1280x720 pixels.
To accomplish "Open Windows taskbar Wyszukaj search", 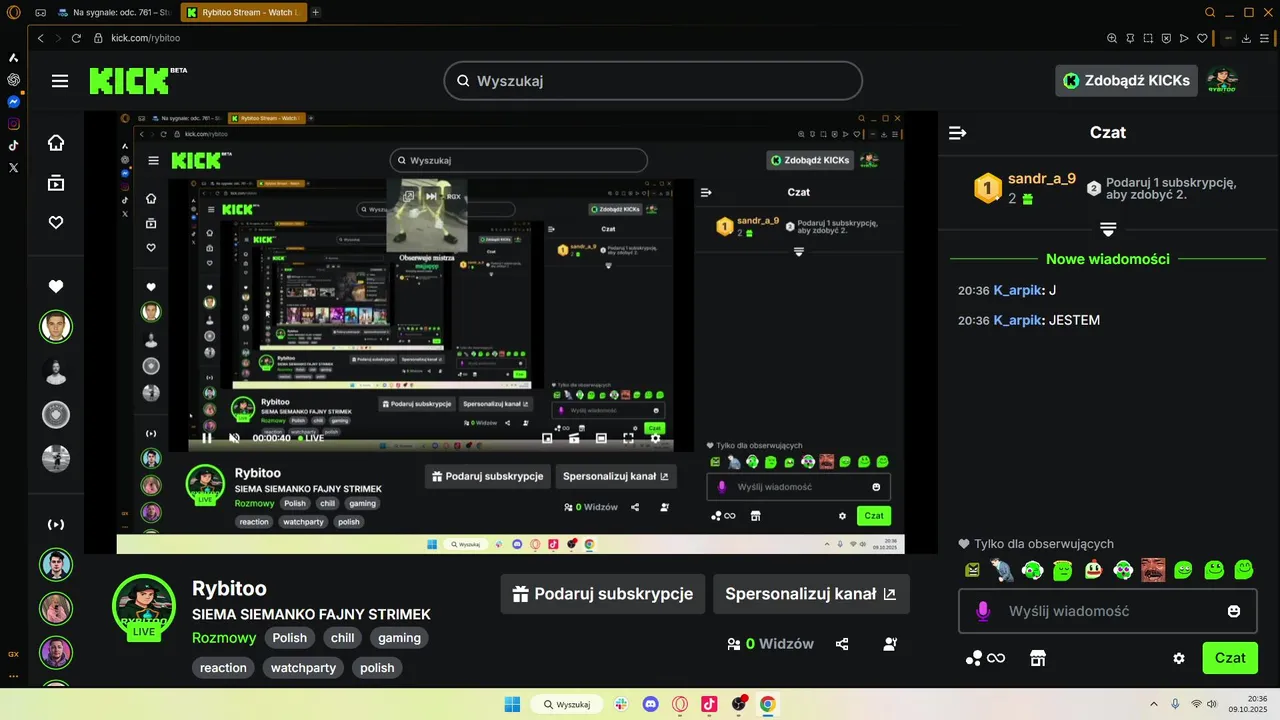I will 566,704.
